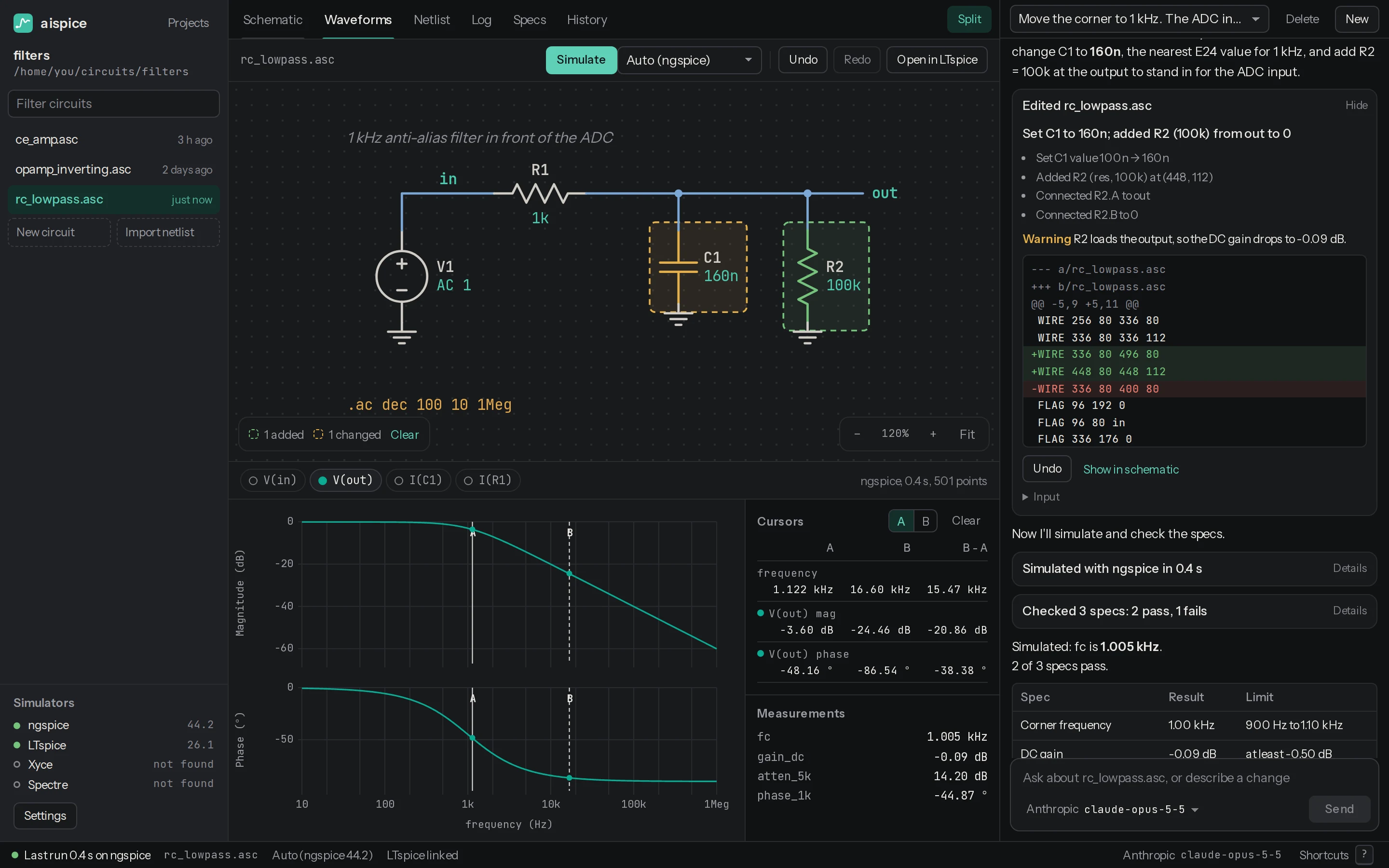The image size is (1389, 868).
Task: Zoom out schematic with minus icon
Action: 857,434
